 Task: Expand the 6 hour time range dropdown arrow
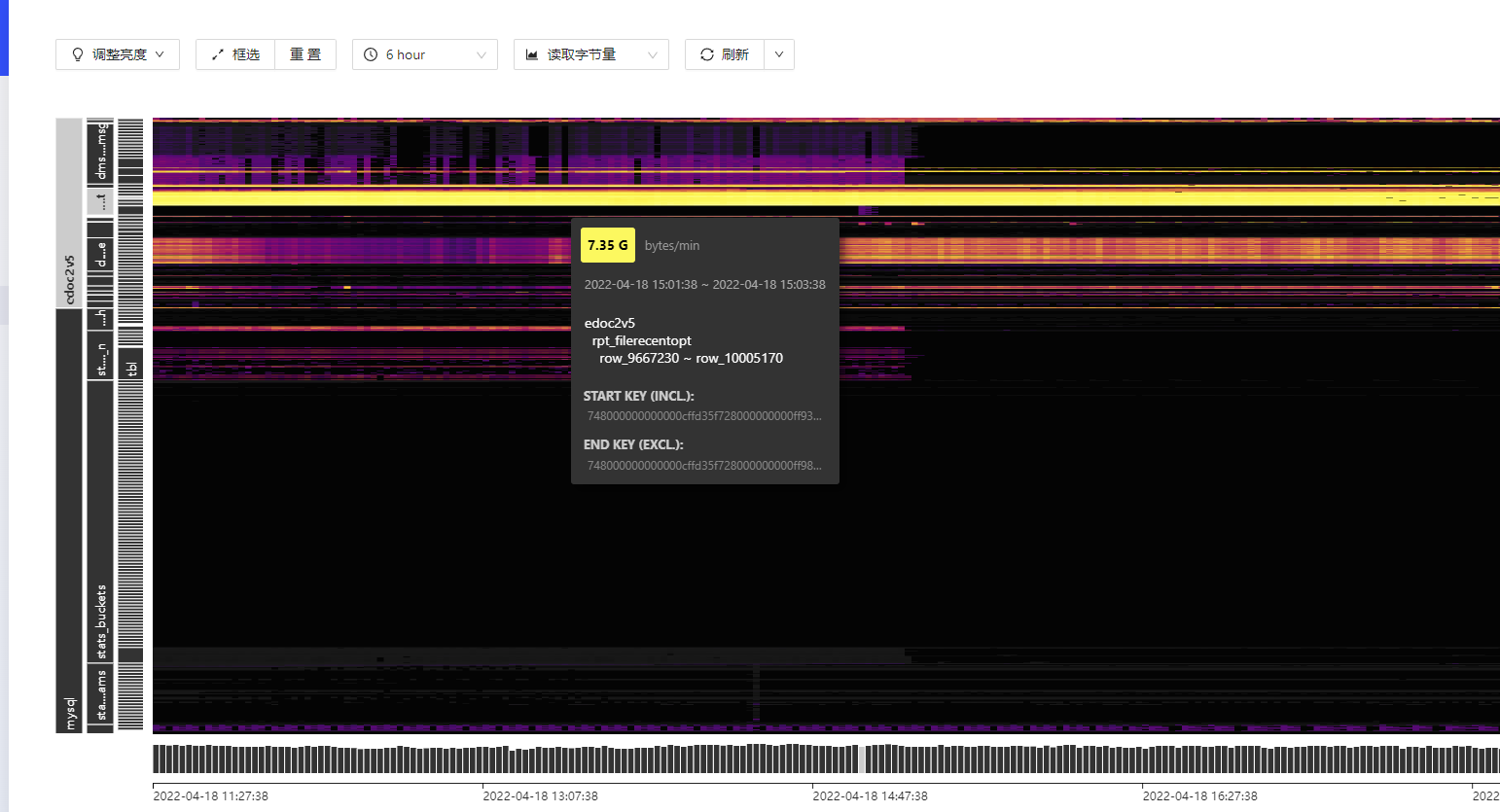pyautogui.click(x=482, y=55)
